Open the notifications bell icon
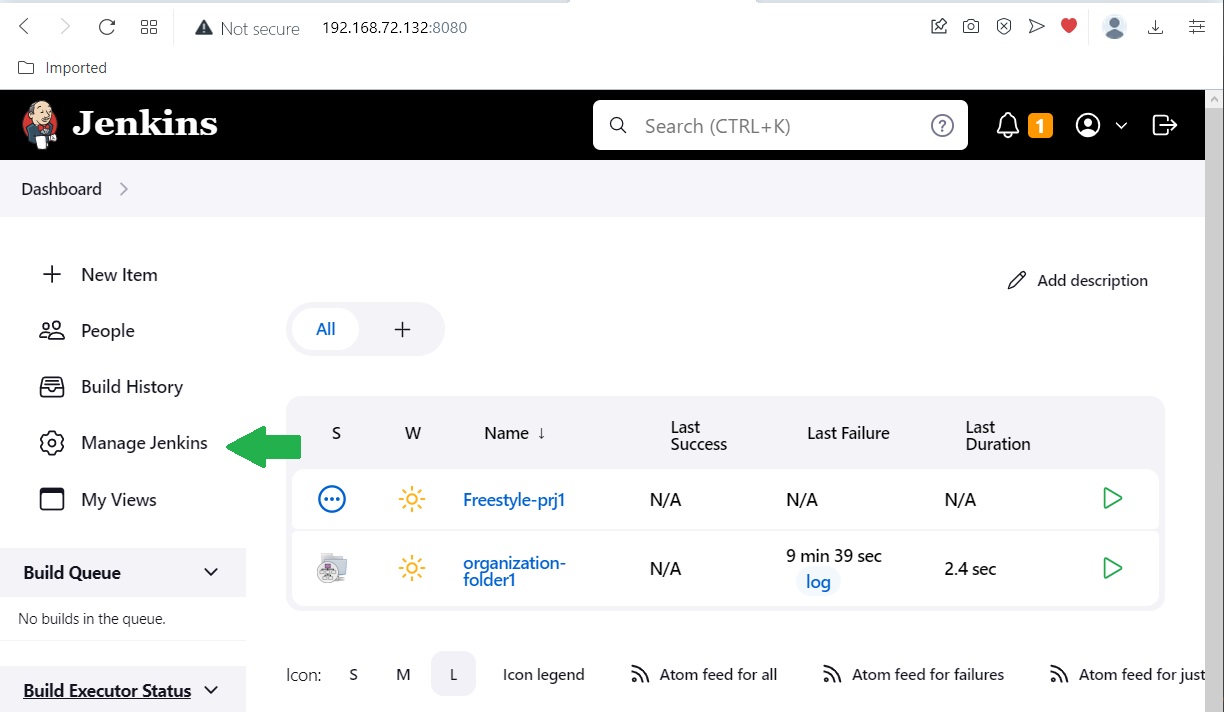This screenshot has width=1224, height=712. coord(1008,125)
